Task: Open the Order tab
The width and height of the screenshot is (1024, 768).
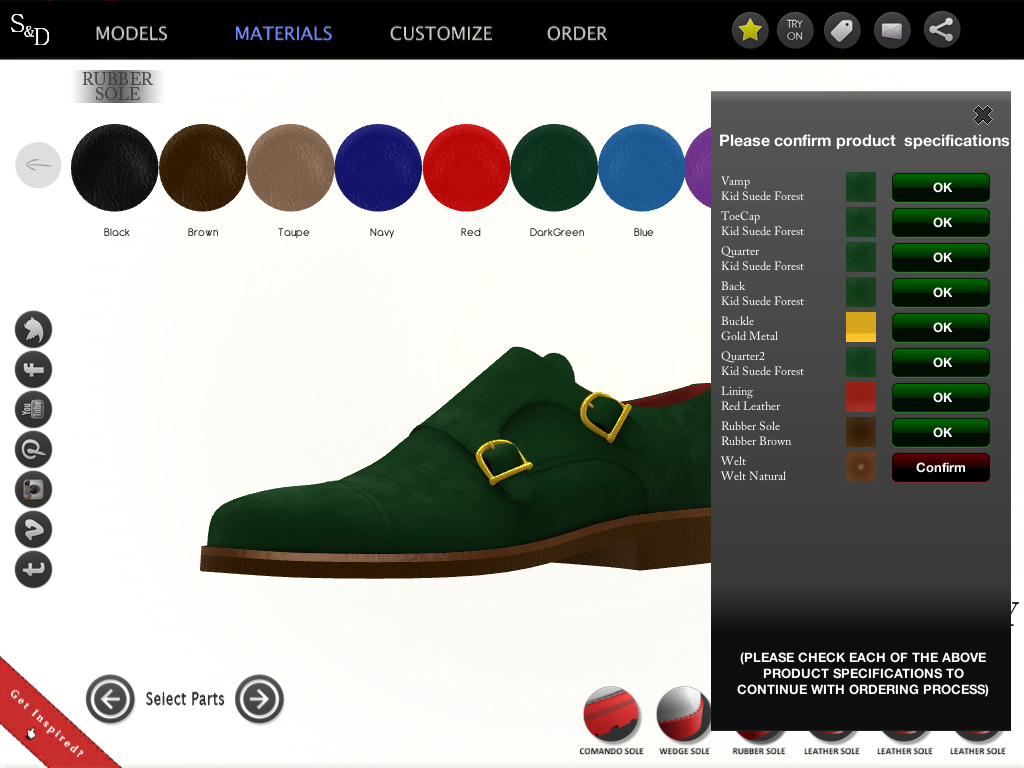Action: pyautogui.click(x=577, y=33)
